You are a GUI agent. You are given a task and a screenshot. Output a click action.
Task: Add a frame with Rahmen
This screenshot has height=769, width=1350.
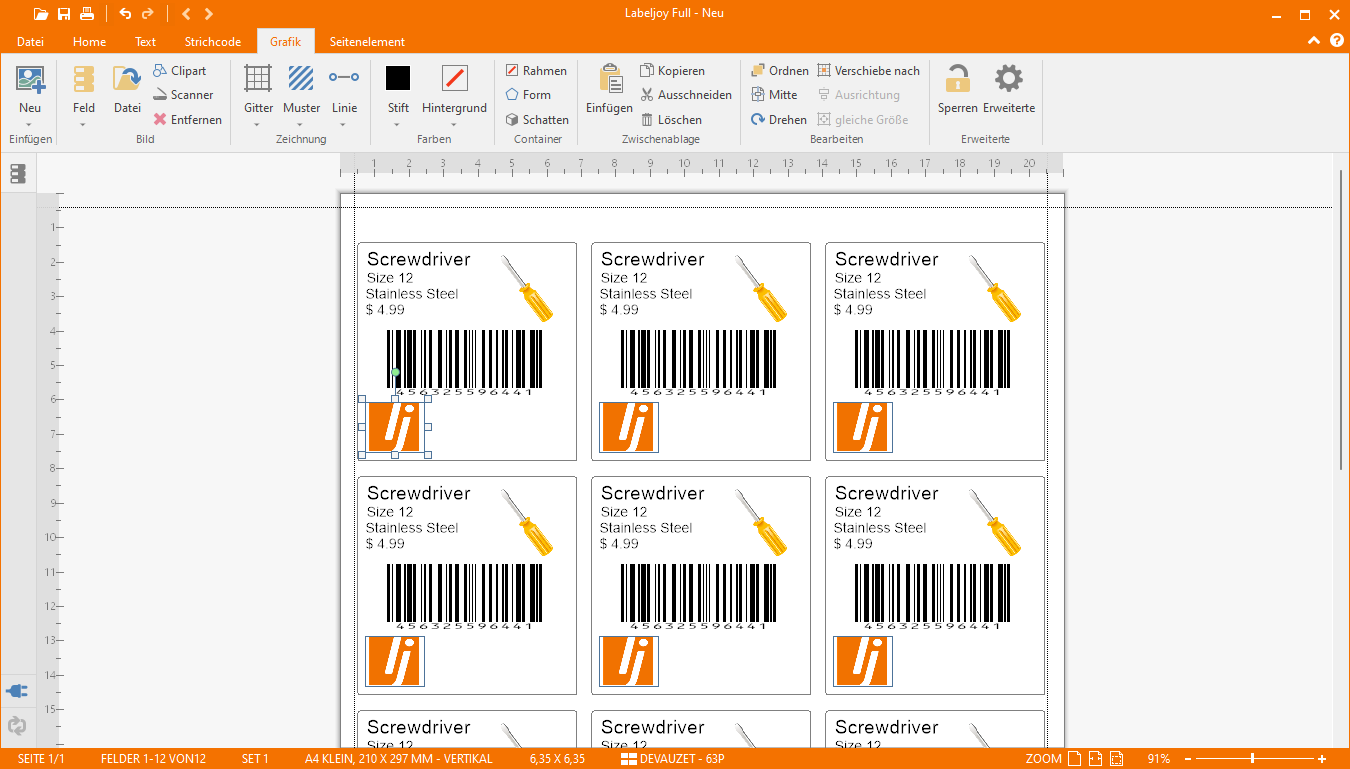[x=536, y=71]
